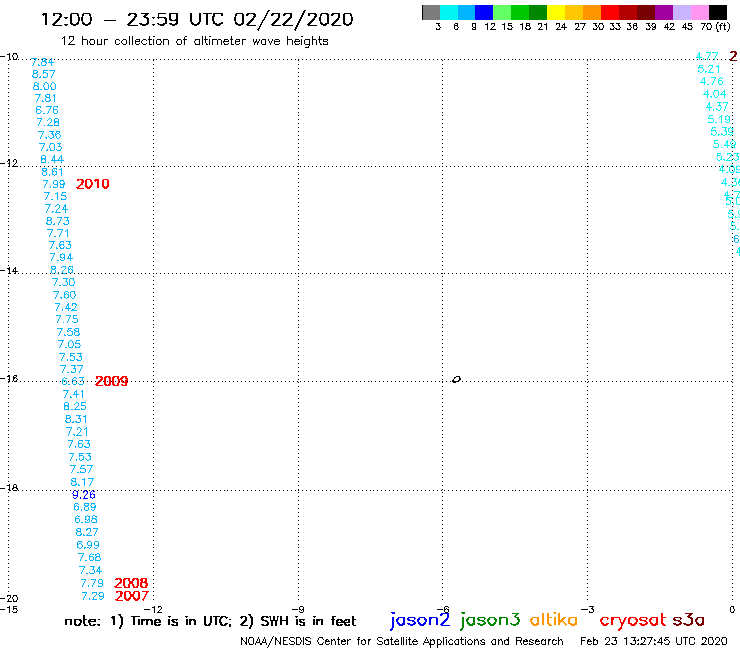The image size is (740, 650).
Task: Click the 7.99 value beside 2010
Action: pyautogui.click(x=54, y=184)
